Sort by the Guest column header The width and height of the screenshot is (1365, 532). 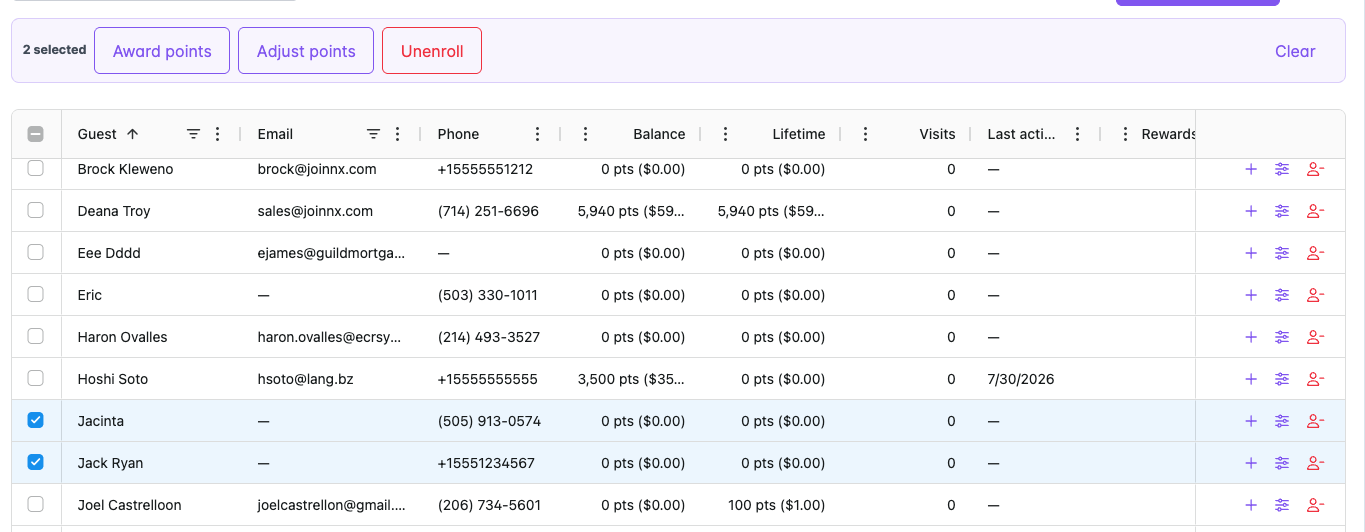point(97,134)
